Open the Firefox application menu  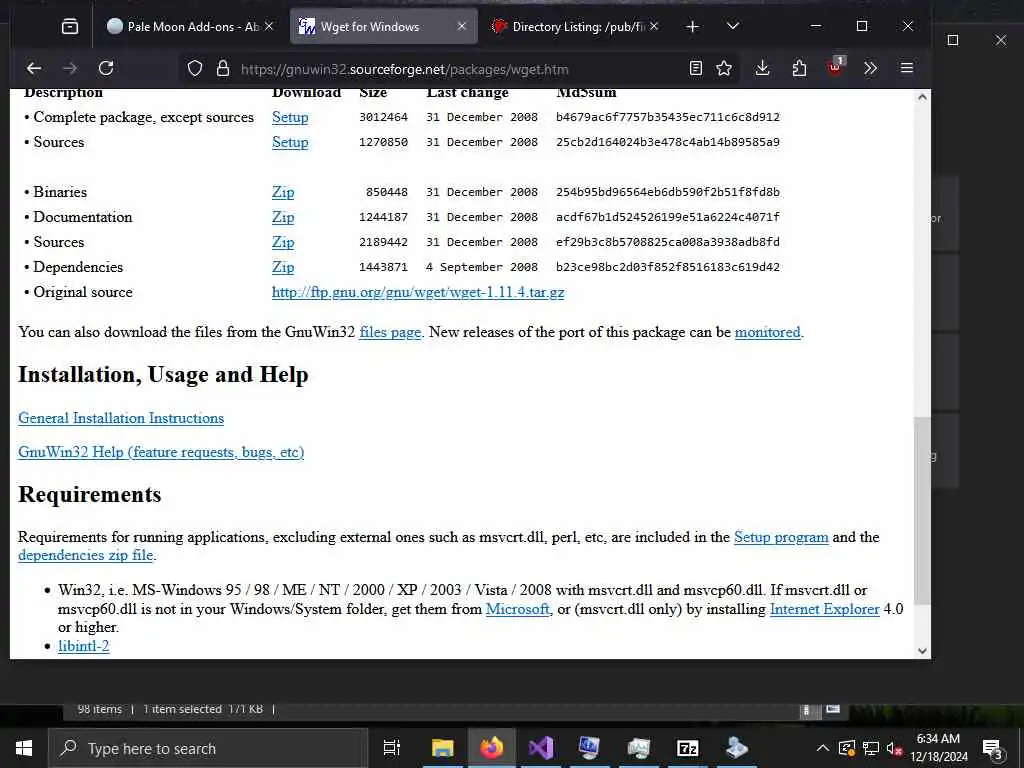(906, 68)
